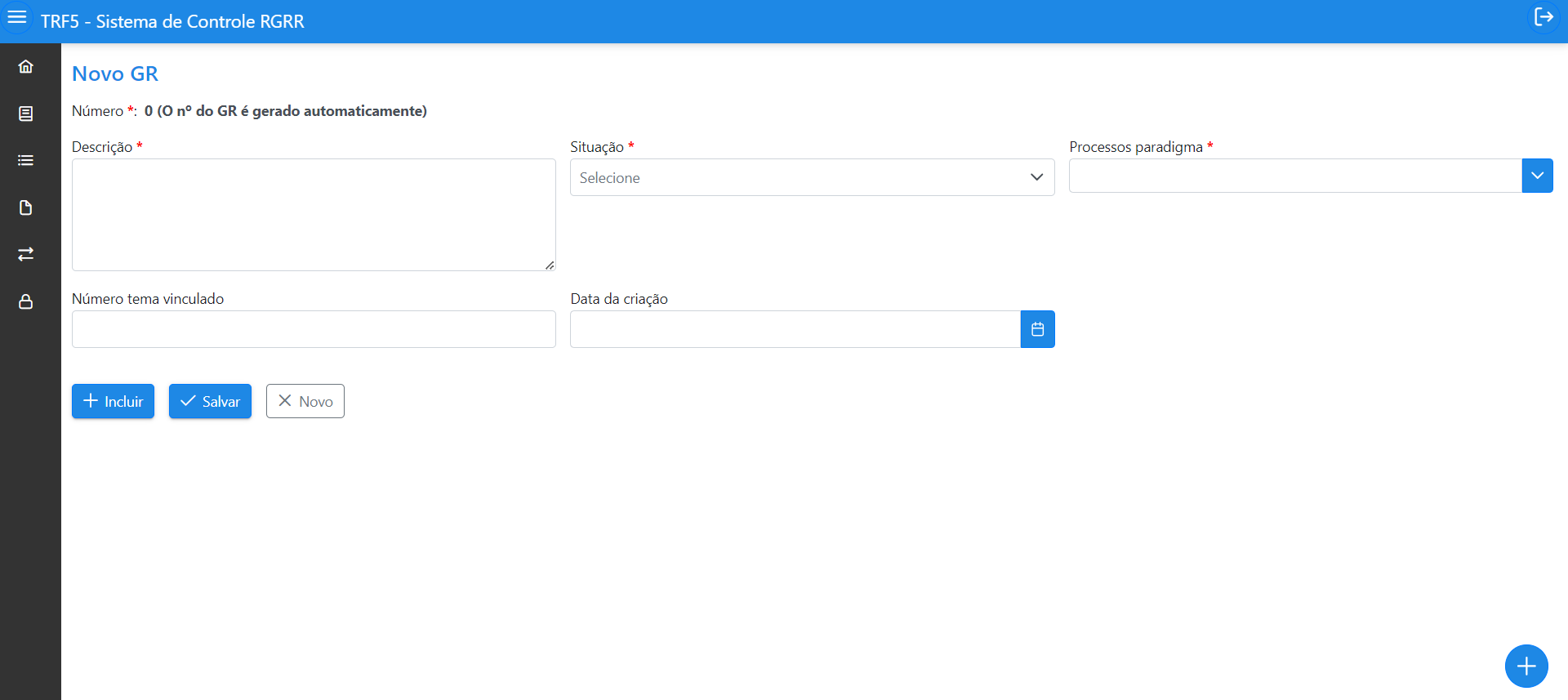Click the logout icon in header

(x=1543, y=17)
